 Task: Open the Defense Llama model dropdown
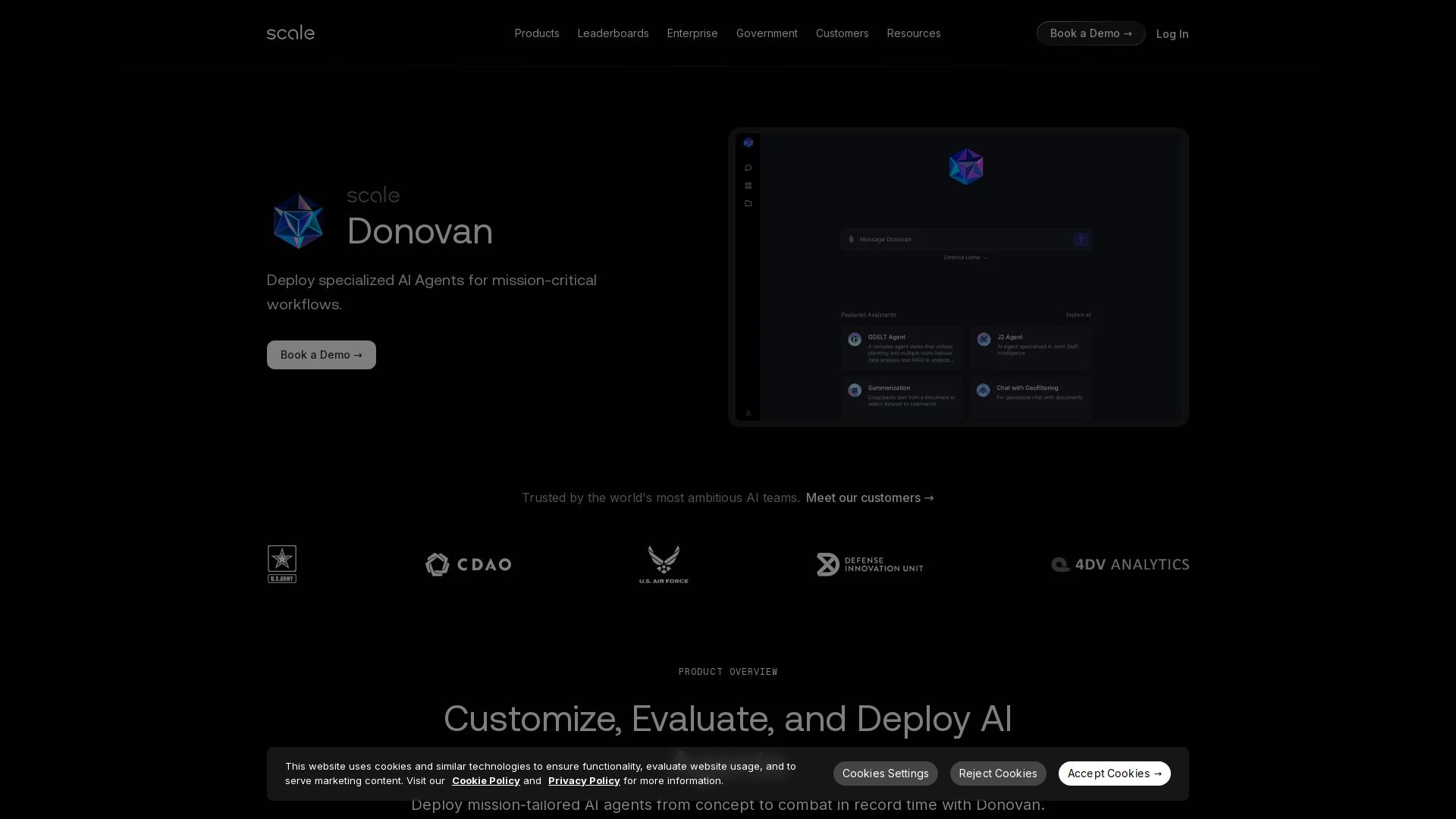[964, 257]
